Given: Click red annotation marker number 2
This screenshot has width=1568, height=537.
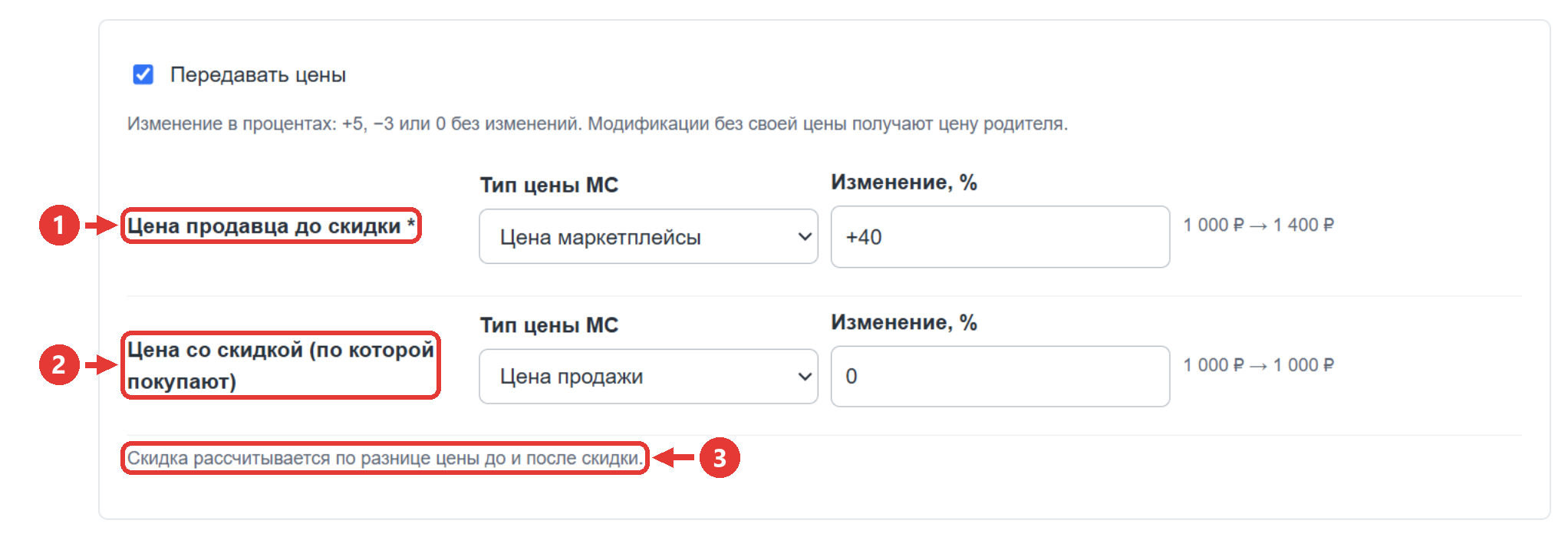Looking at the screenshot, I should pyautogui.click(x=59, y=364).
